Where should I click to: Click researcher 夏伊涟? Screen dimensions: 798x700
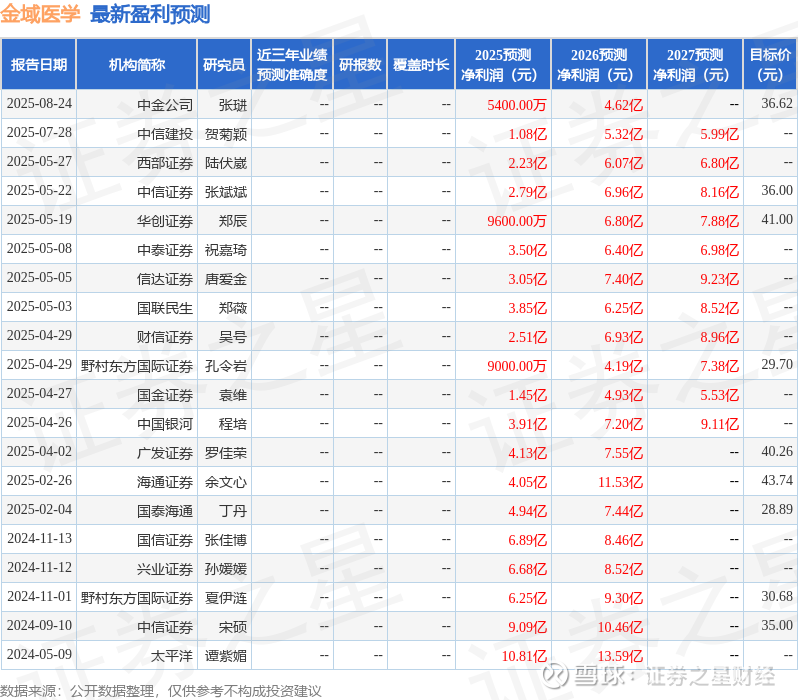(226, 598)
